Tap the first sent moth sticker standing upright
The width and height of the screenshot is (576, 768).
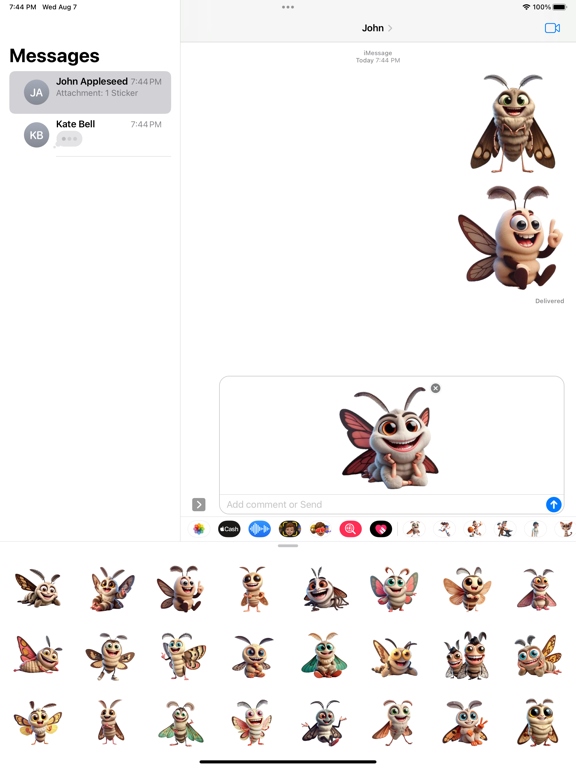(513, 123)
